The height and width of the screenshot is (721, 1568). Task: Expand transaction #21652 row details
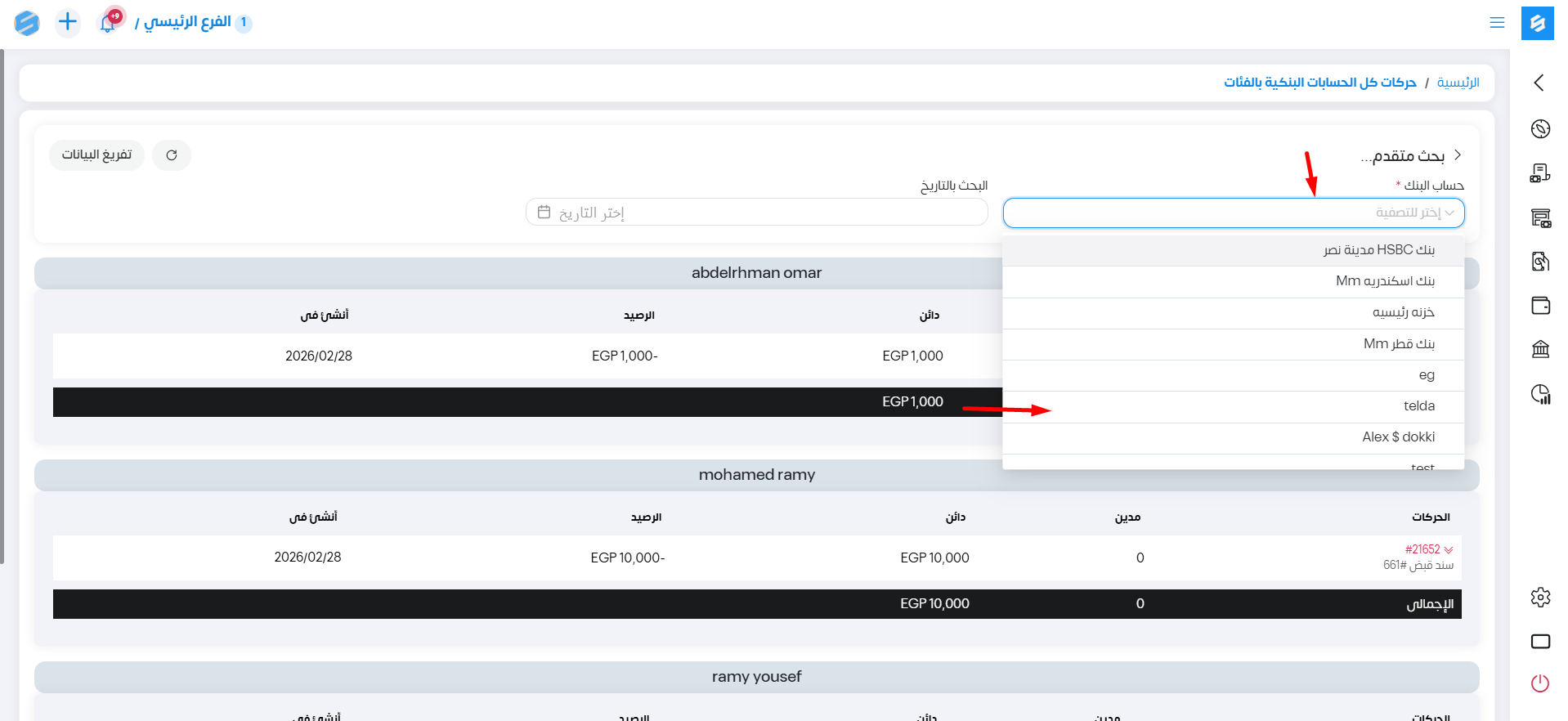point(1449,550)
